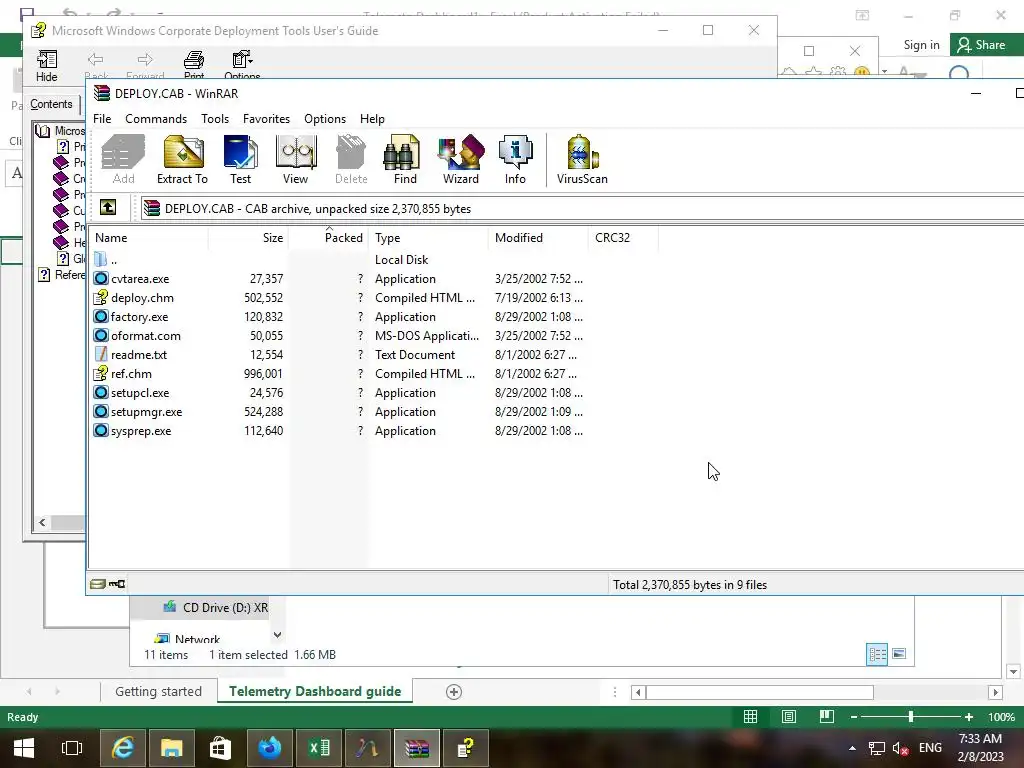This screenshot has height=768, width=1024.
Task: Sort by the Type column header
Action: [x=428, y=238]
